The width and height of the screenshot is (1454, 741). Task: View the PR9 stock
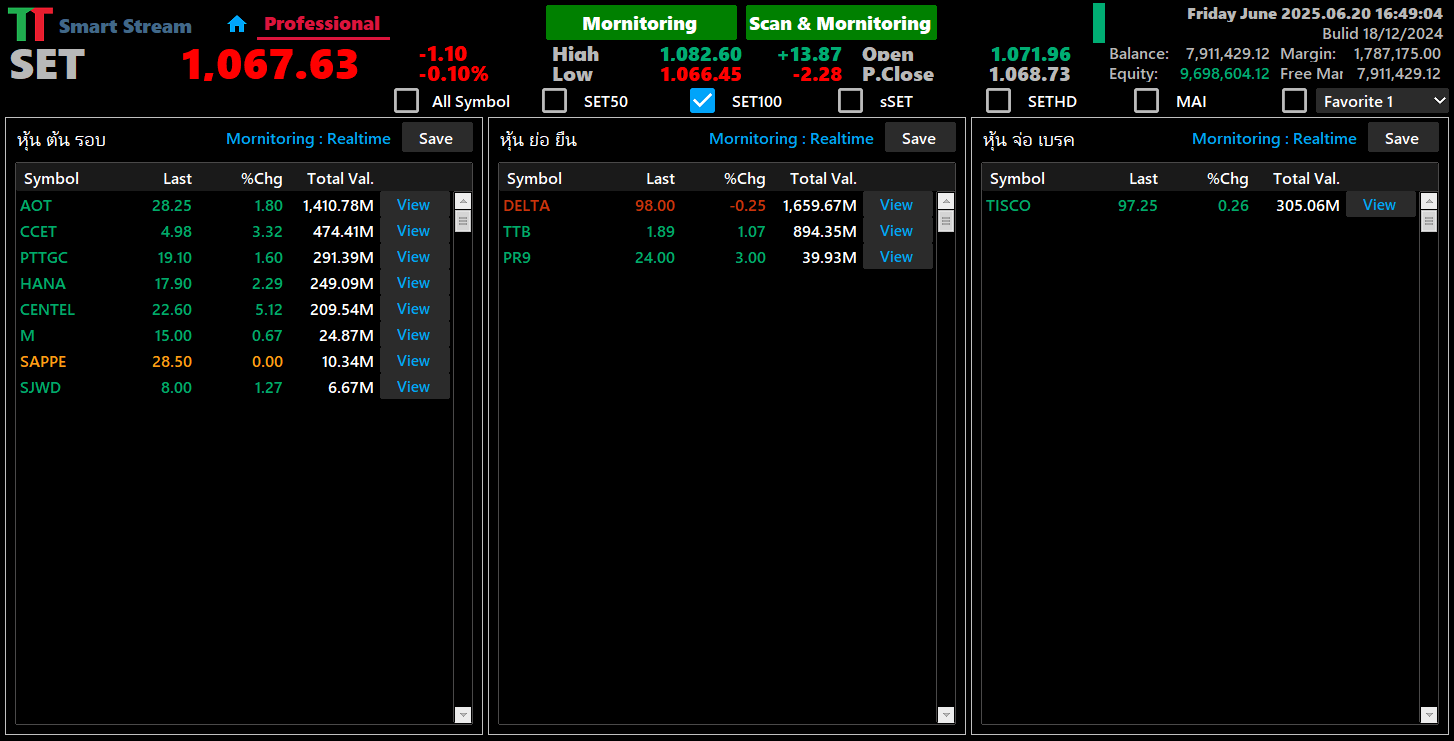pos(897,257)
